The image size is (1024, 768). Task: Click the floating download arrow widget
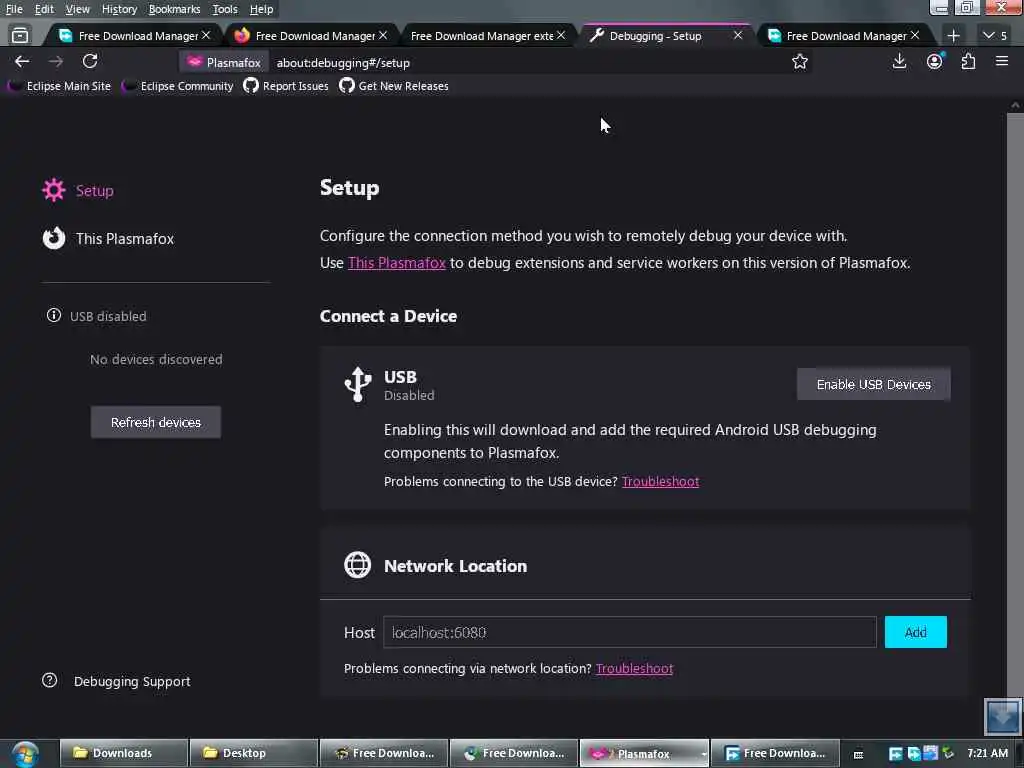click(1002, 716)
